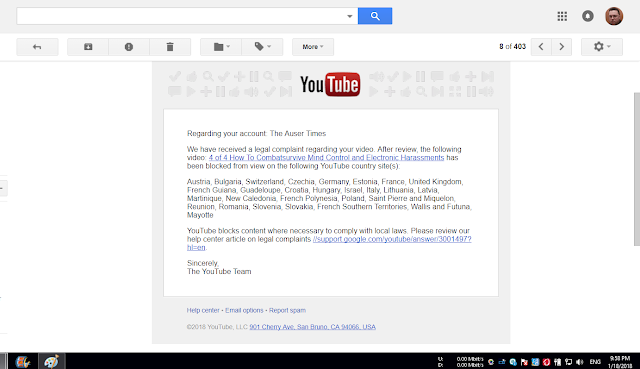Go back to inbox with arrow button

click(x=37, y=47)
